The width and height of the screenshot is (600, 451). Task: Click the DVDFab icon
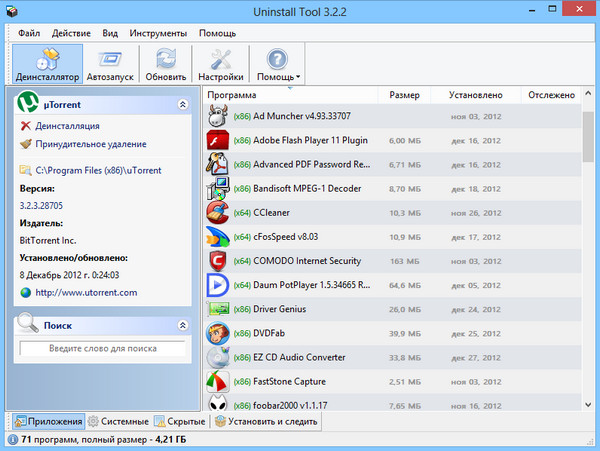(218, 333)
